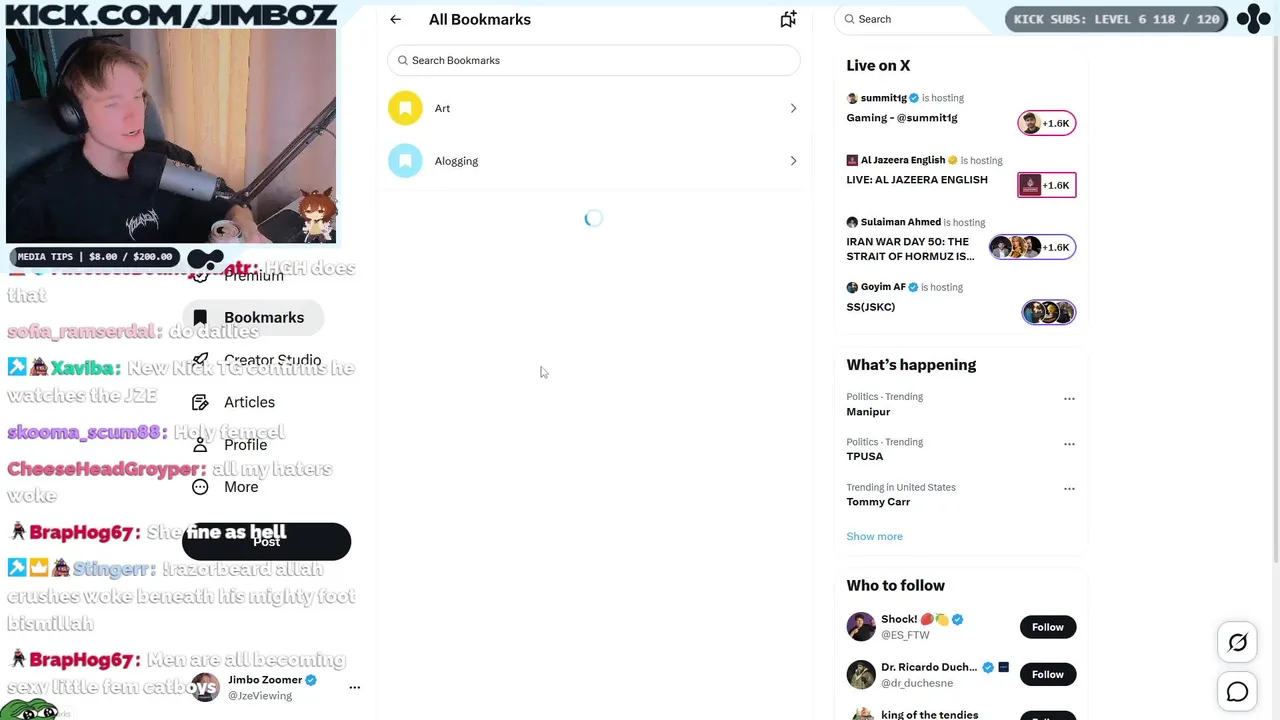Screen dimensions: 1280x720
Task: Open the yellow Art folder icon
Action: click(x=405, y=108)
